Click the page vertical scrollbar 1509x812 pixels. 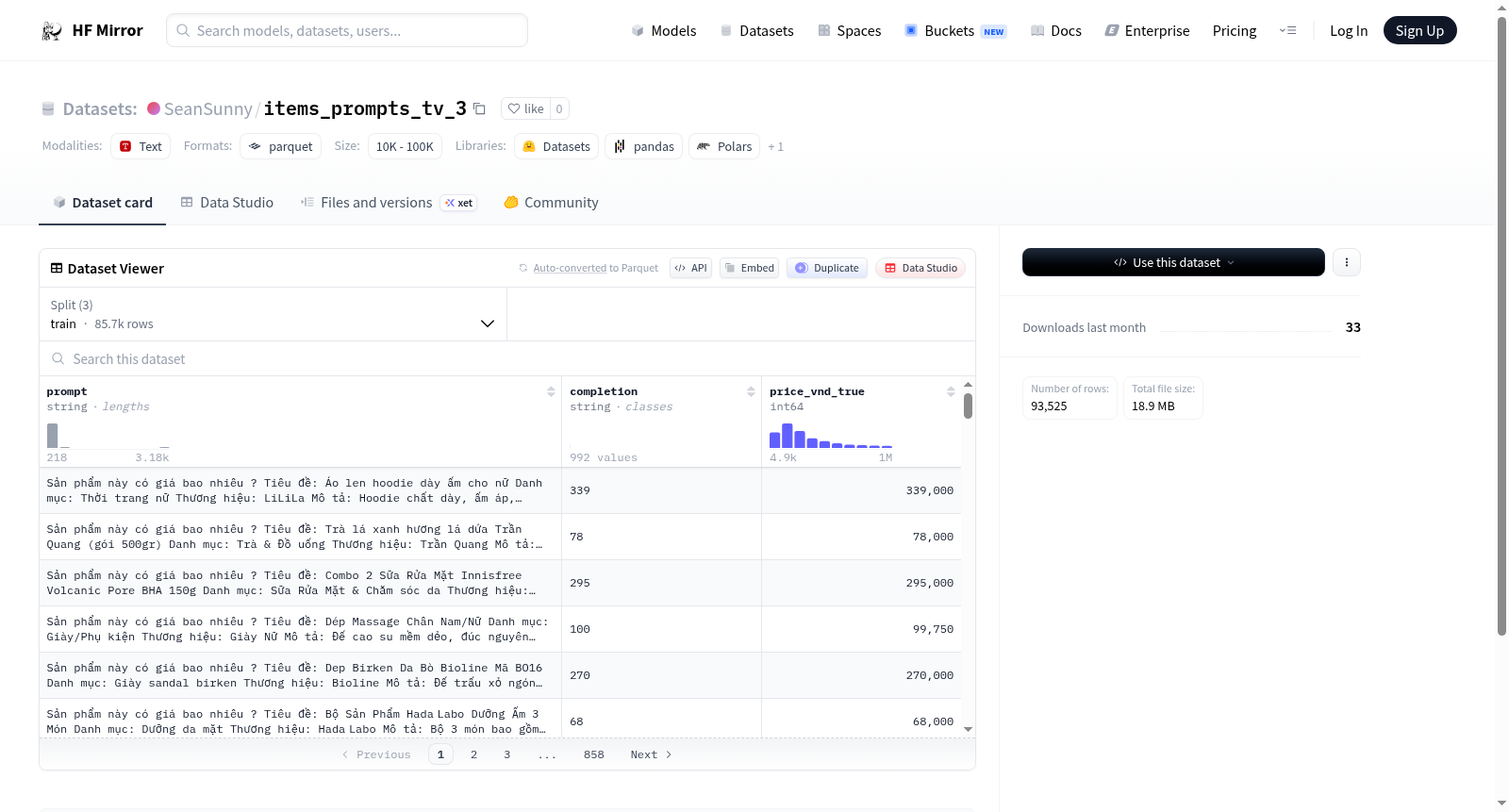click(x=1501, y=326)
